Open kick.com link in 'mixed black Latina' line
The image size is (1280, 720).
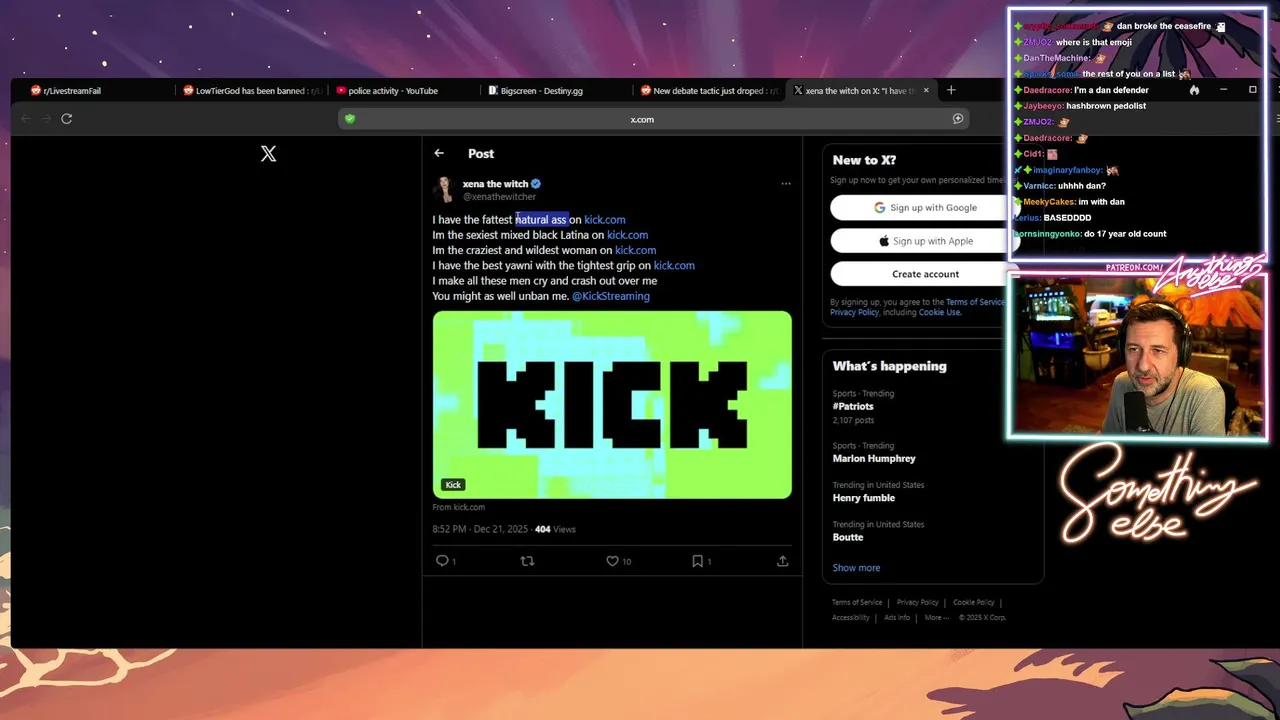[628, 235]
